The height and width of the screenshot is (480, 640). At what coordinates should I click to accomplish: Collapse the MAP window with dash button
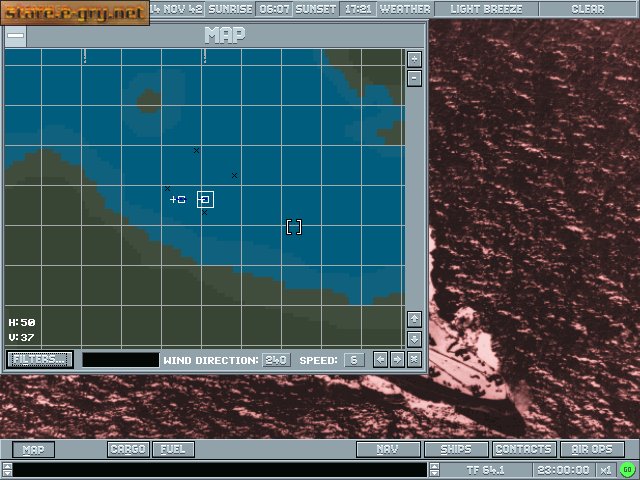click(x=16, y=36)
